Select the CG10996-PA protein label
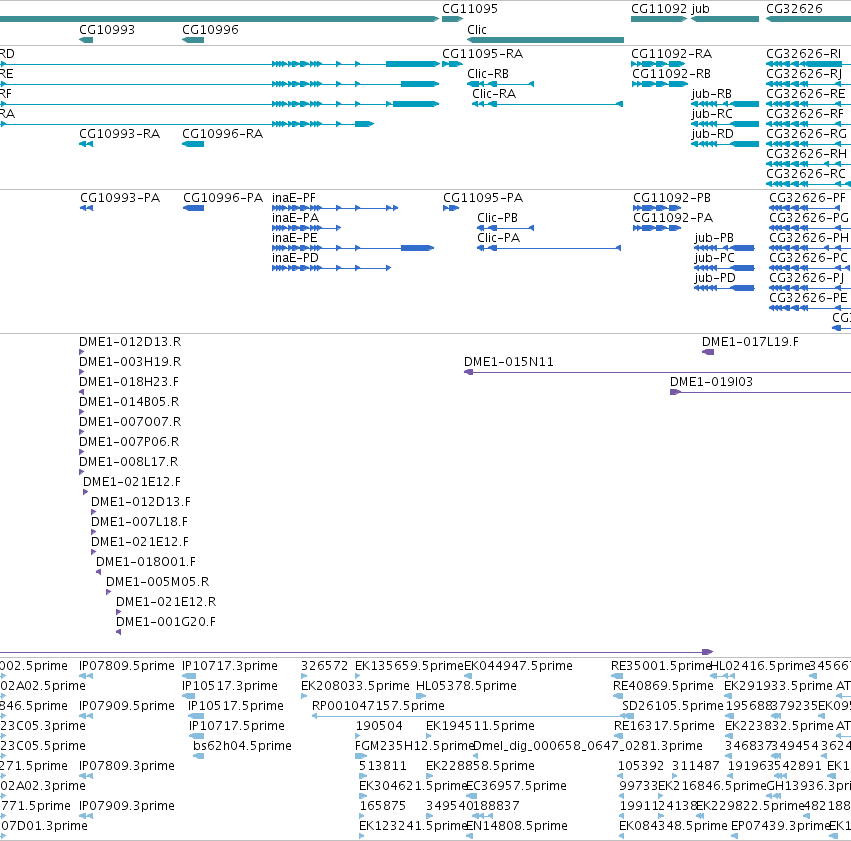 click(223, 198)
